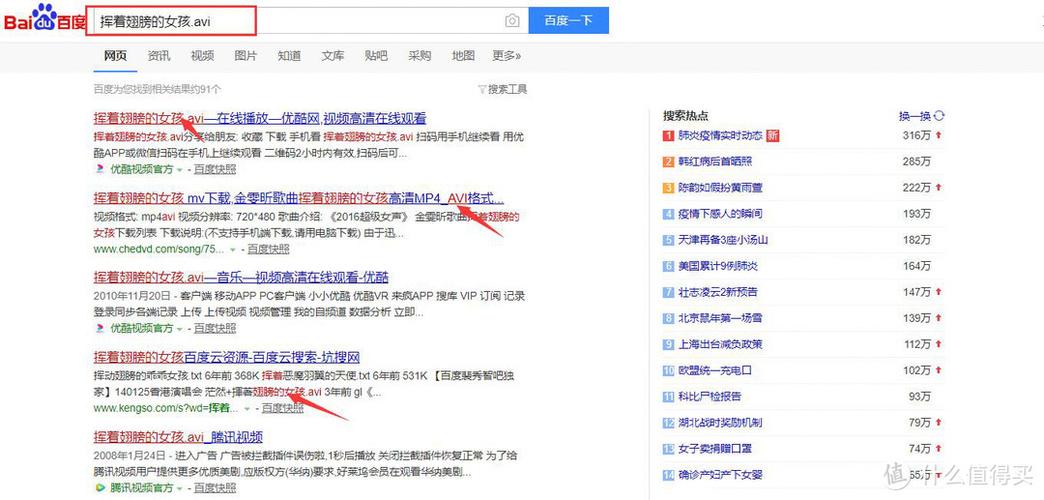Switch to the 资讯 tab
Screen dimensions: 1044x500
click(x=158, y=56)
